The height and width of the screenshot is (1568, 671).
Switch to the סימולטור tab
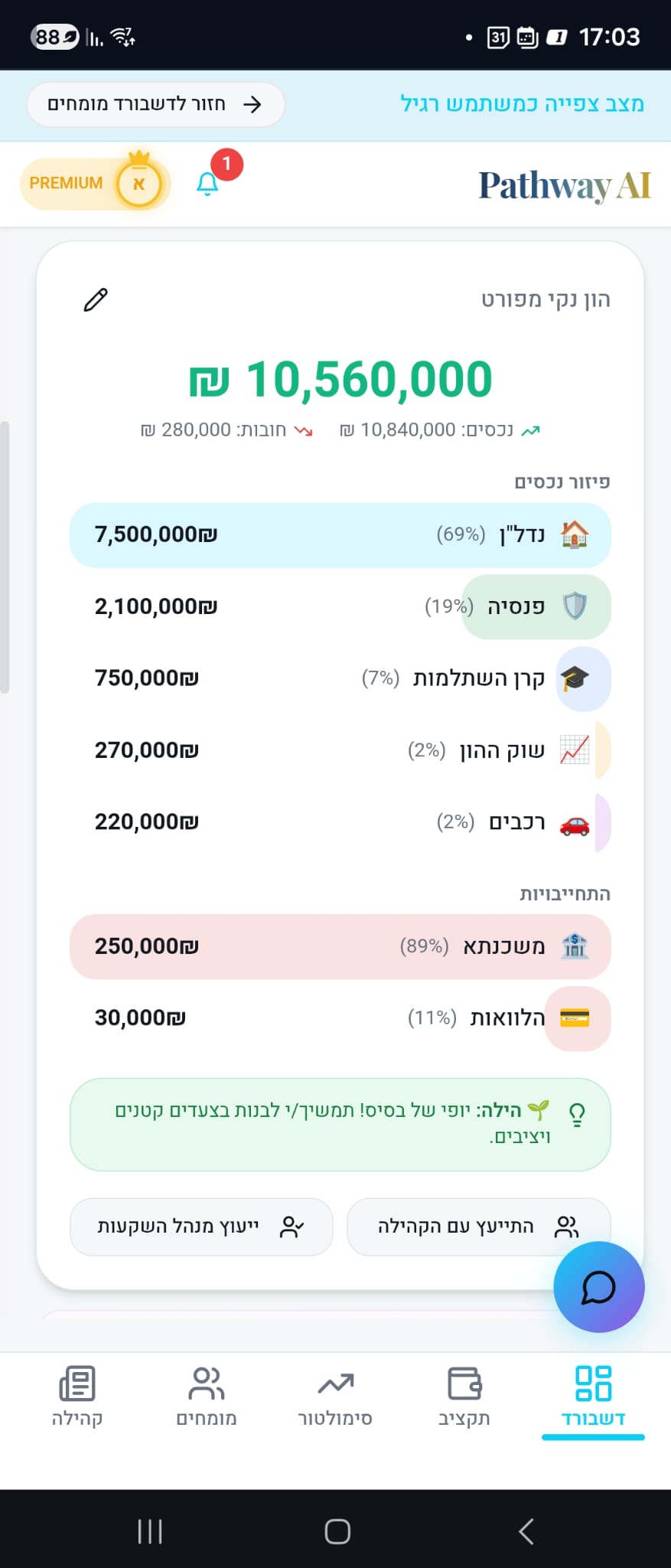335,1396
